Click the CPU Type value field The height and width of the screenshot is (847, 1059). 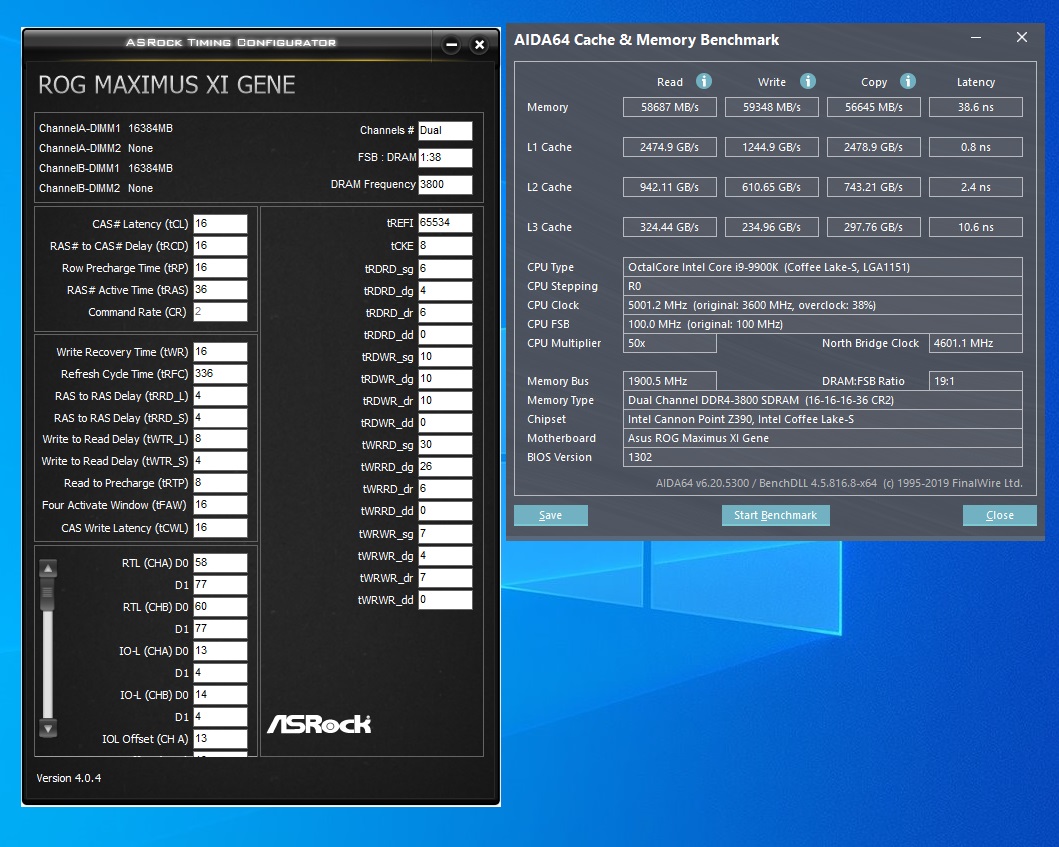click(823, 267)
